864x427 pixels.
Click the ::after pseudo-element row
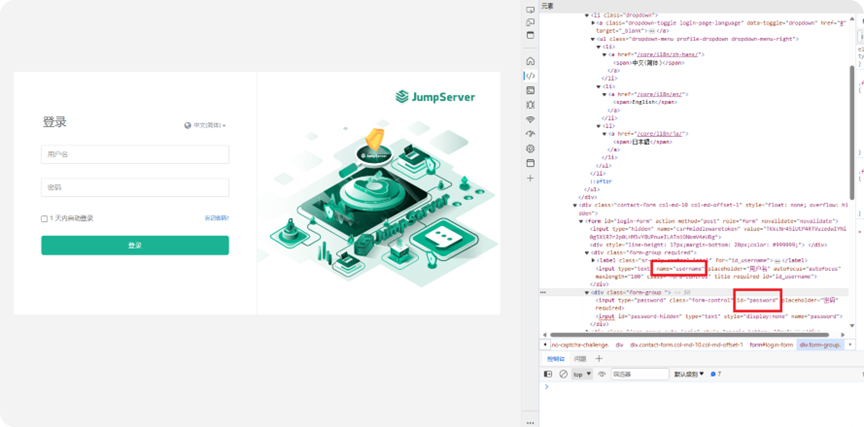(601, 181)
